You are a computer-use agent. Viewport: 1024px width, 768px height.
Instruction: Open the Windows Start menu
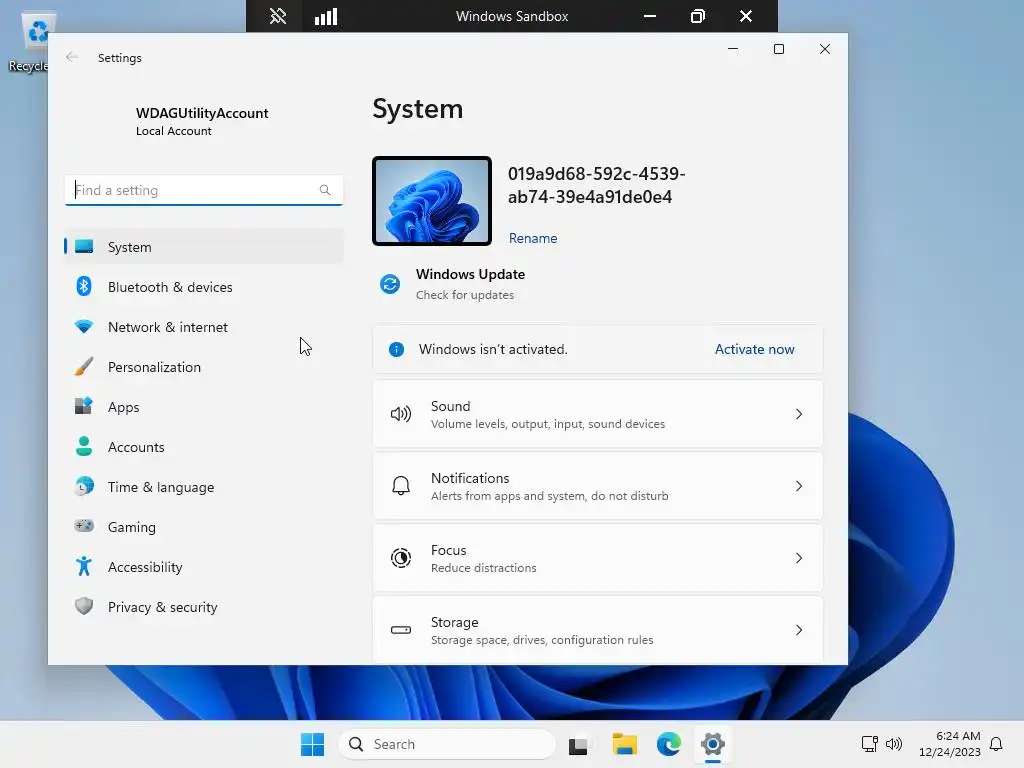pos(312,744)
